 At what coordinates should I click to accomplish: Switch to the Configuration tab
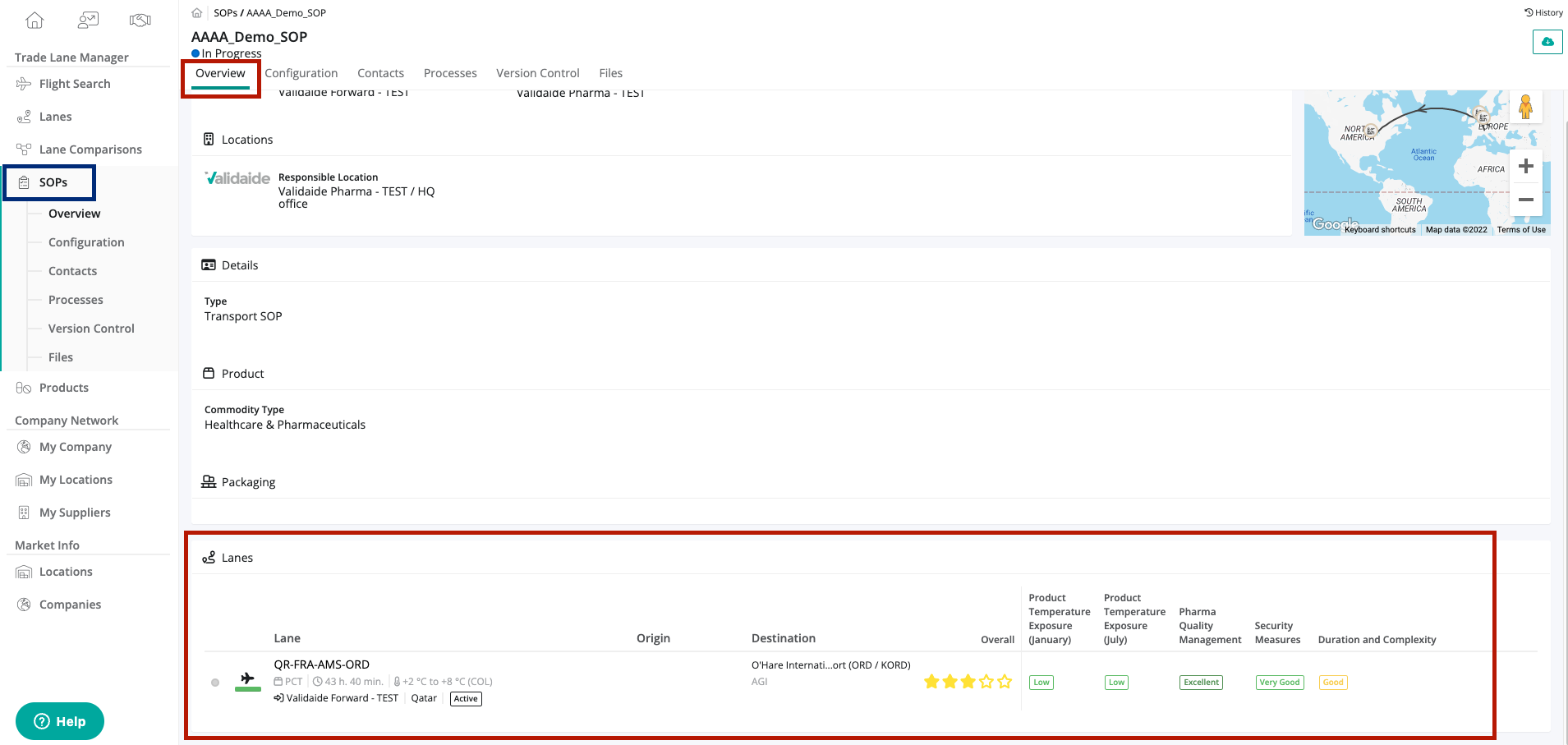pyautogui.click(x=301, y=73)
